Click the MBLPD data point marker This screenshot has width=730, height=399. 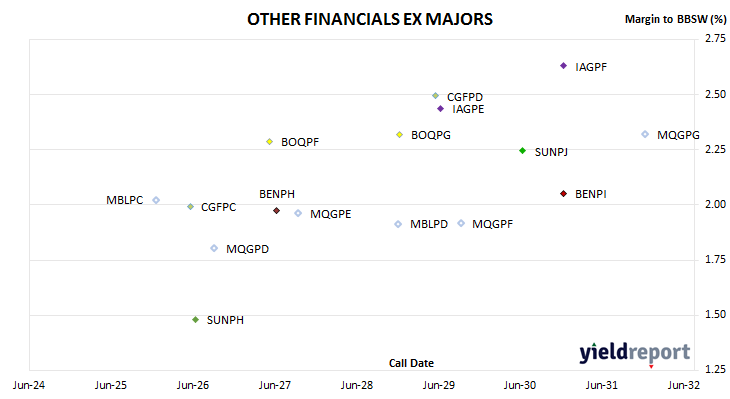pos(398,224)
